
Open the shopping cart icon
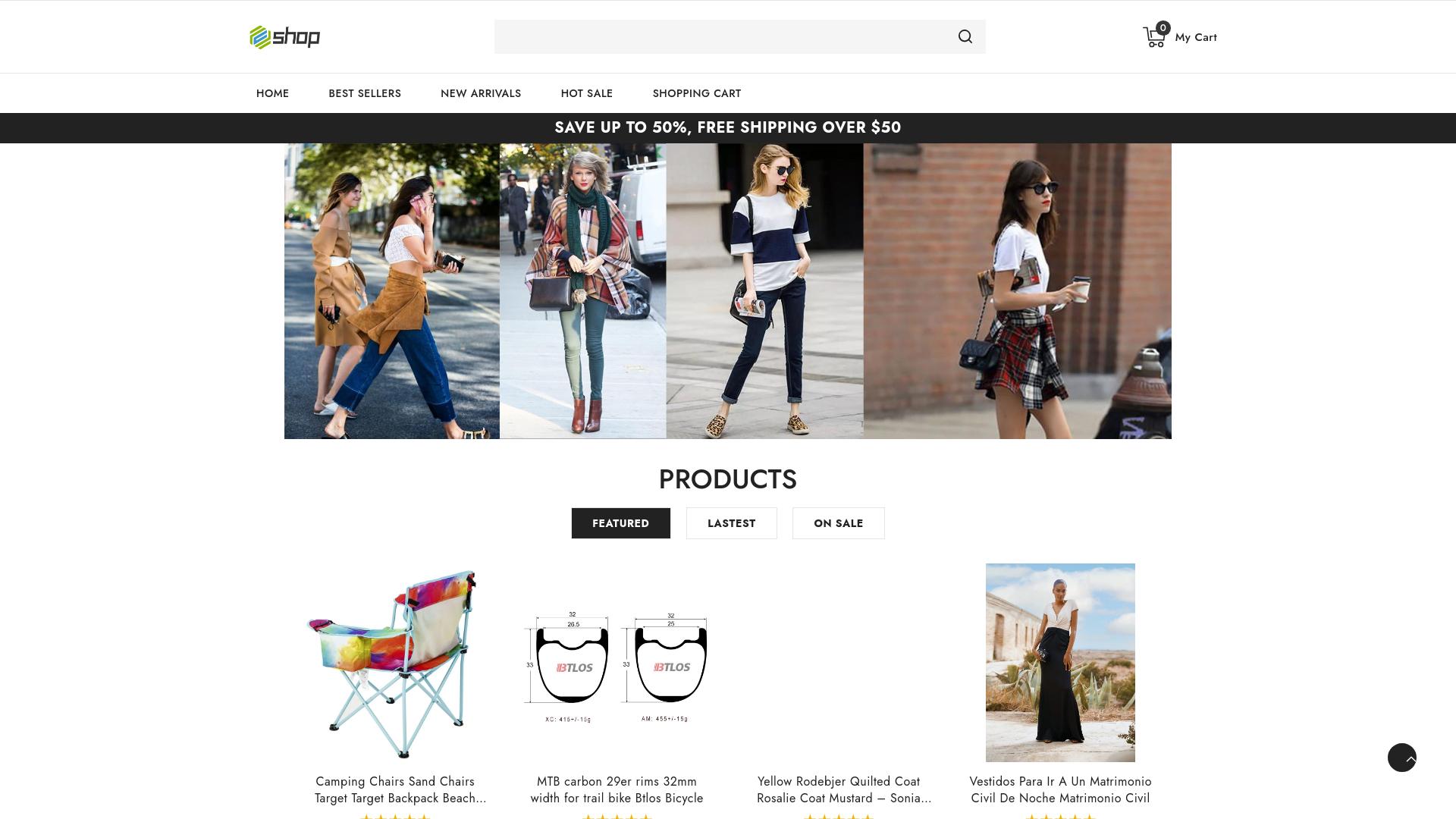pos(1154,37)
